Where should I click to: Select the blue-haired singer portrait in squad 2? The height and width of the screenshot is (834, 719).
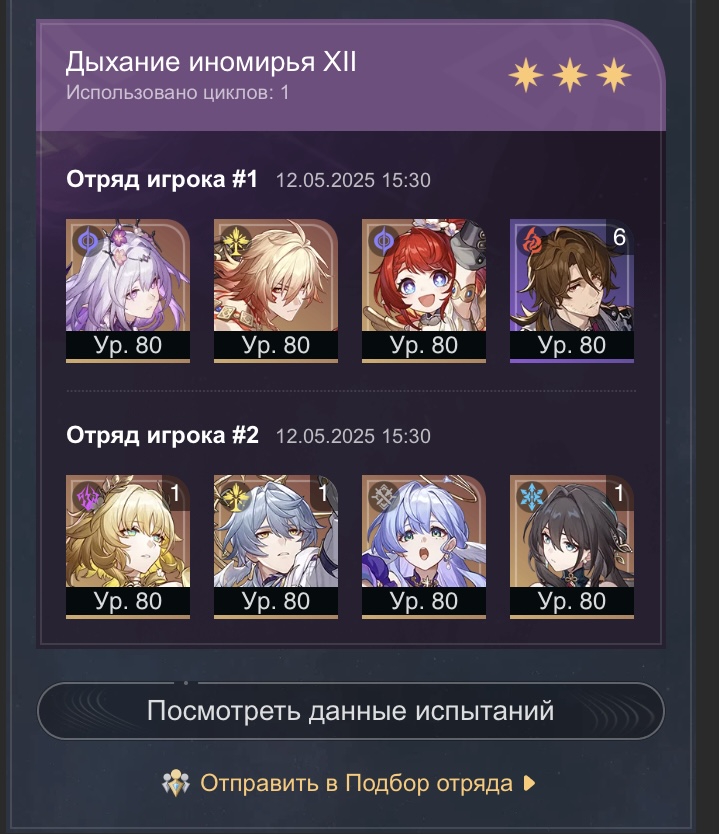[424, 547]
